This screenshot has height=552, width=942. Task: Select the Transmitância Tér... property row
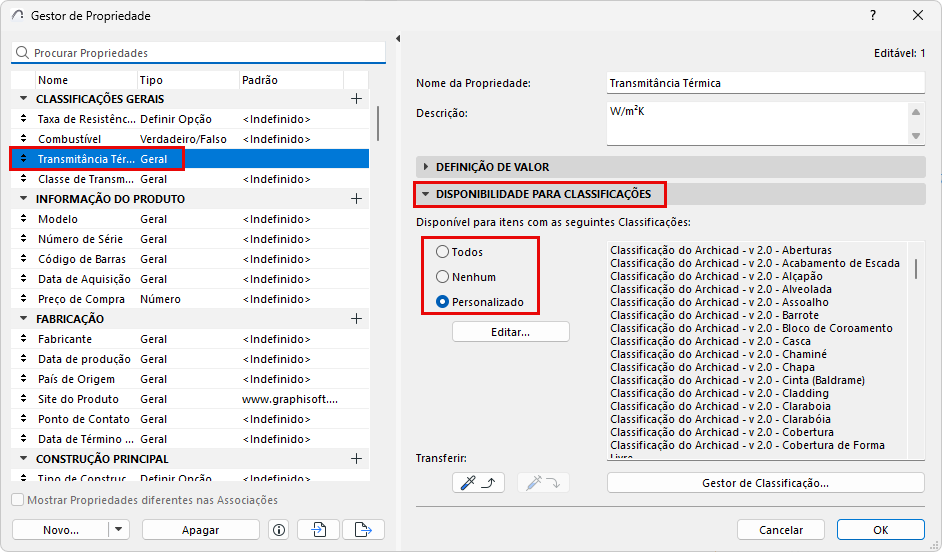(190, 159)
